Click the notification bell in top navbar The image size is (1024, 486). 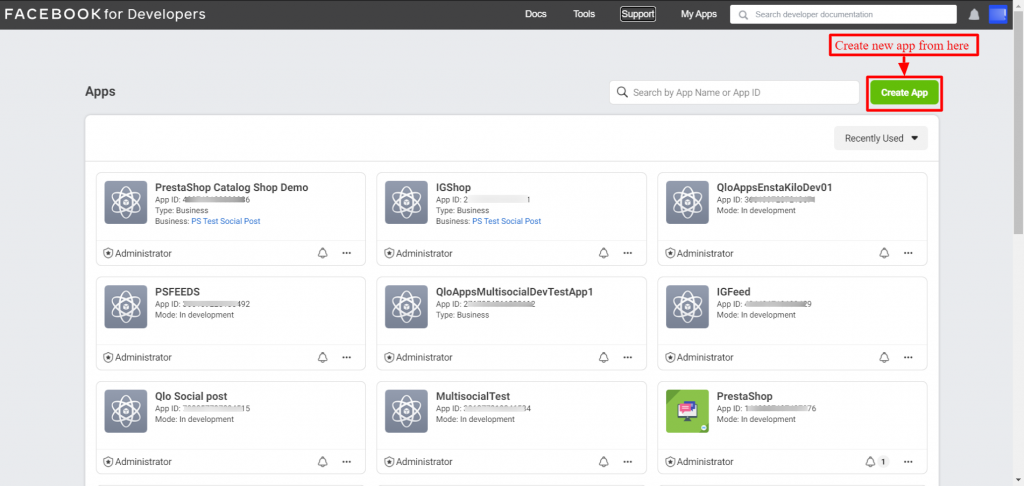(x=974, y=14)
